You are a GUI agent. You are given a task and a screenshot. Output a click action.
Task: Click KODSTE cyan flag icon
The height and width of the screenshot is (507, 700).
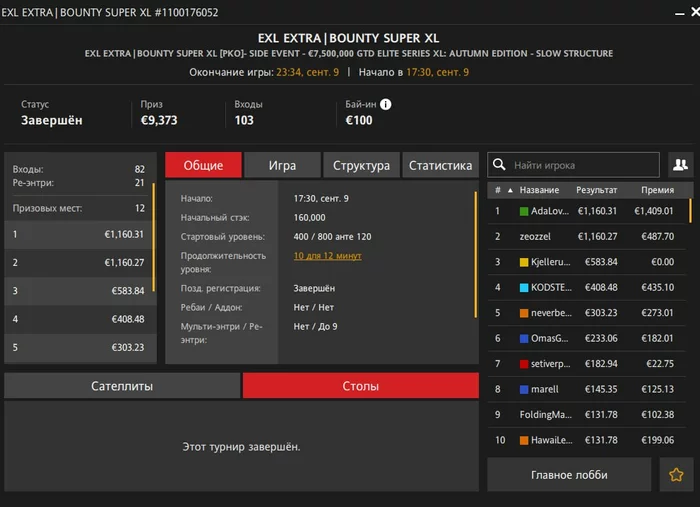tap(524, 287)
